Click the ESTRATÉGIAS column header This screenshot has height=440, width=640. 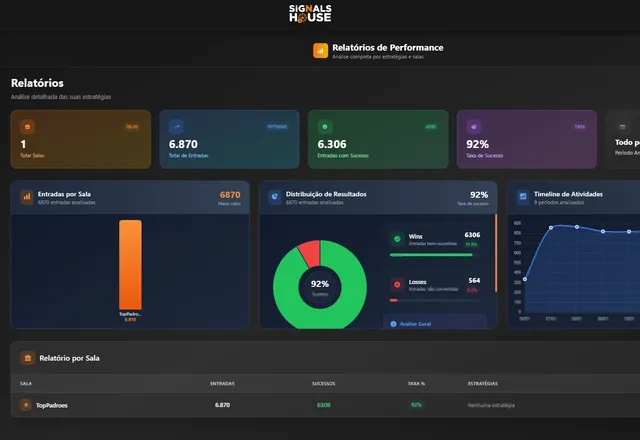483,384
